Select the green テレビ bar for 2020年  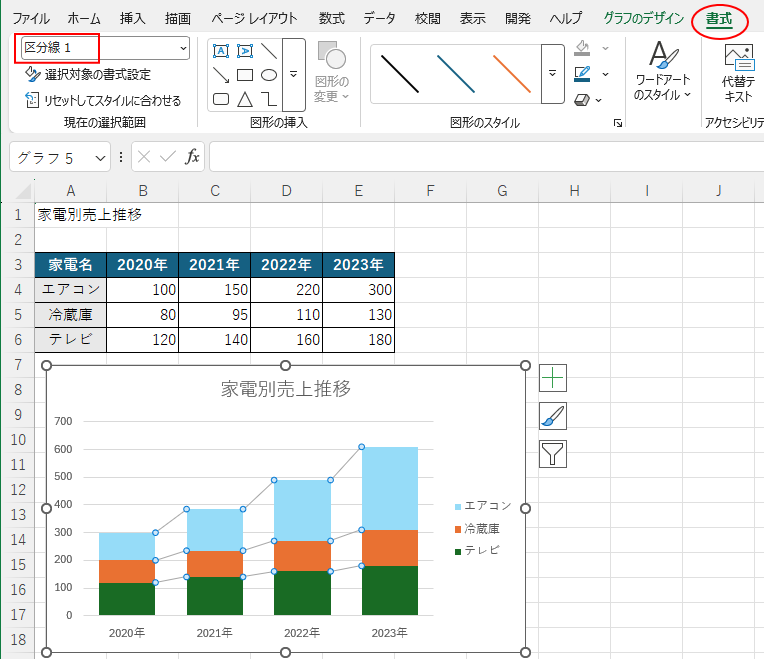127,599
